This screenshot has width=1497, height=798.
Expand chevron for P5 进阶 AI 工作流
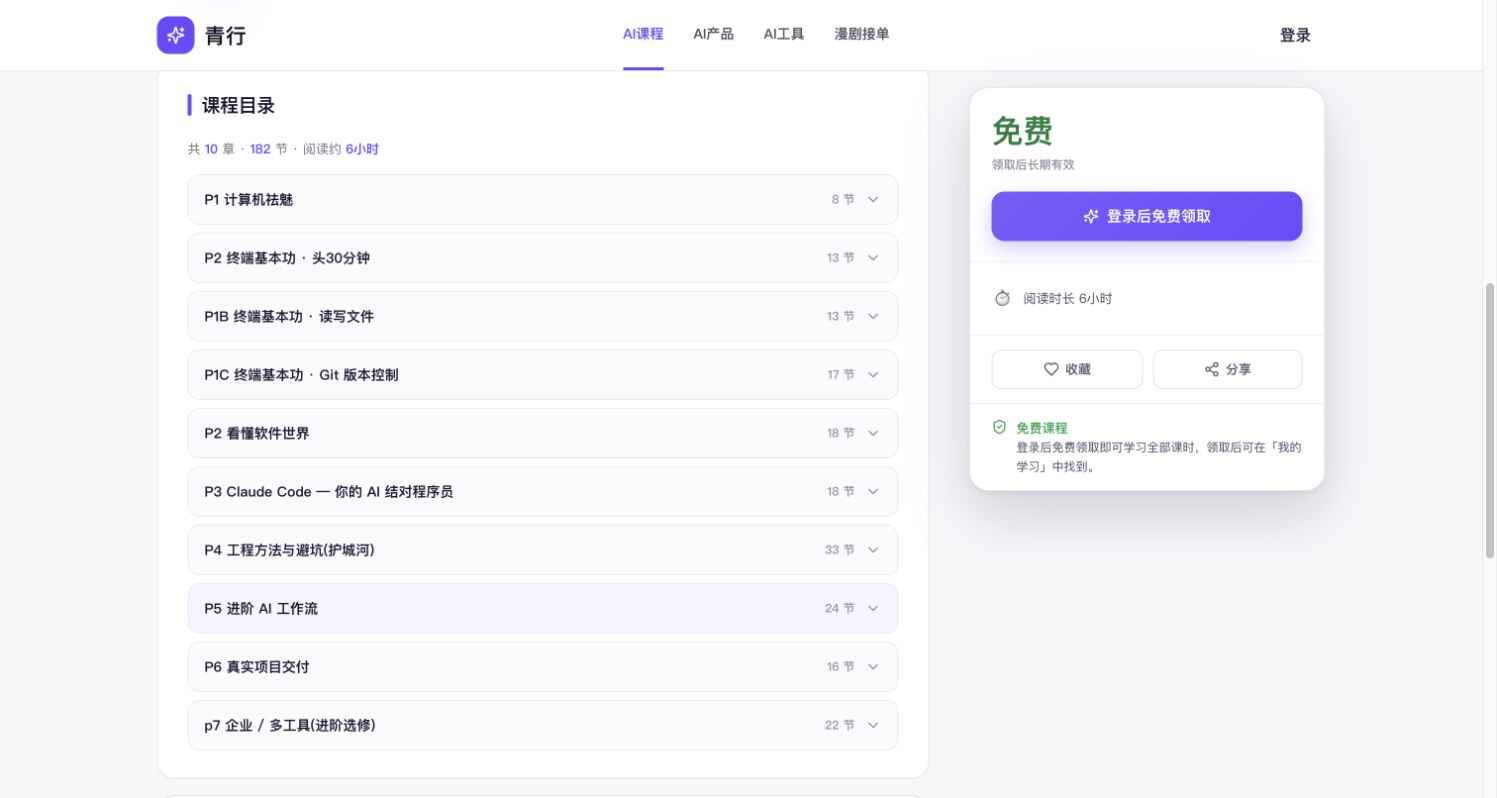click(873, 608)
